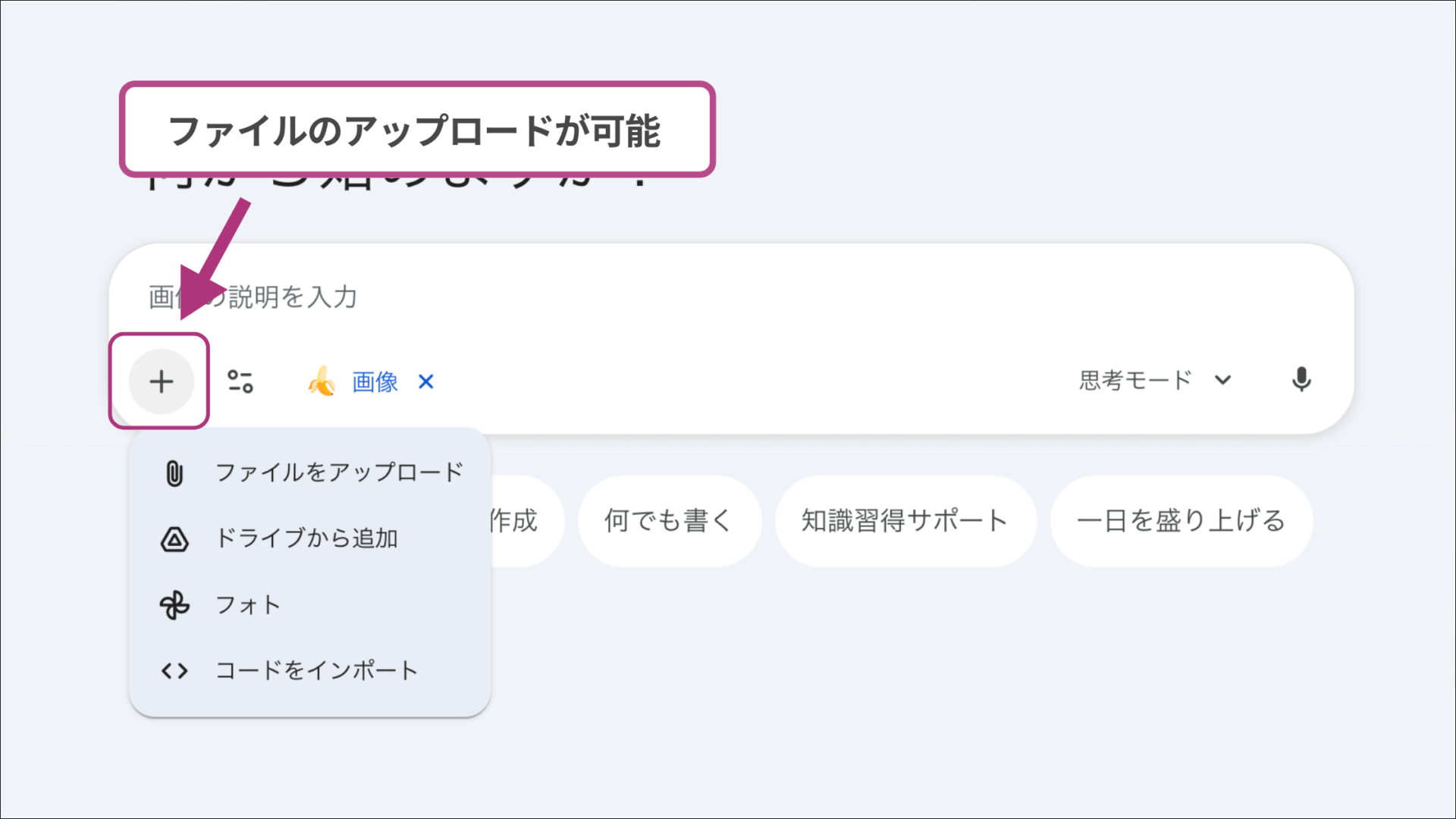Select the Google Photos pinwheel icon
Viewport: 1456px width, 819px height.
[x=174, y=604]
